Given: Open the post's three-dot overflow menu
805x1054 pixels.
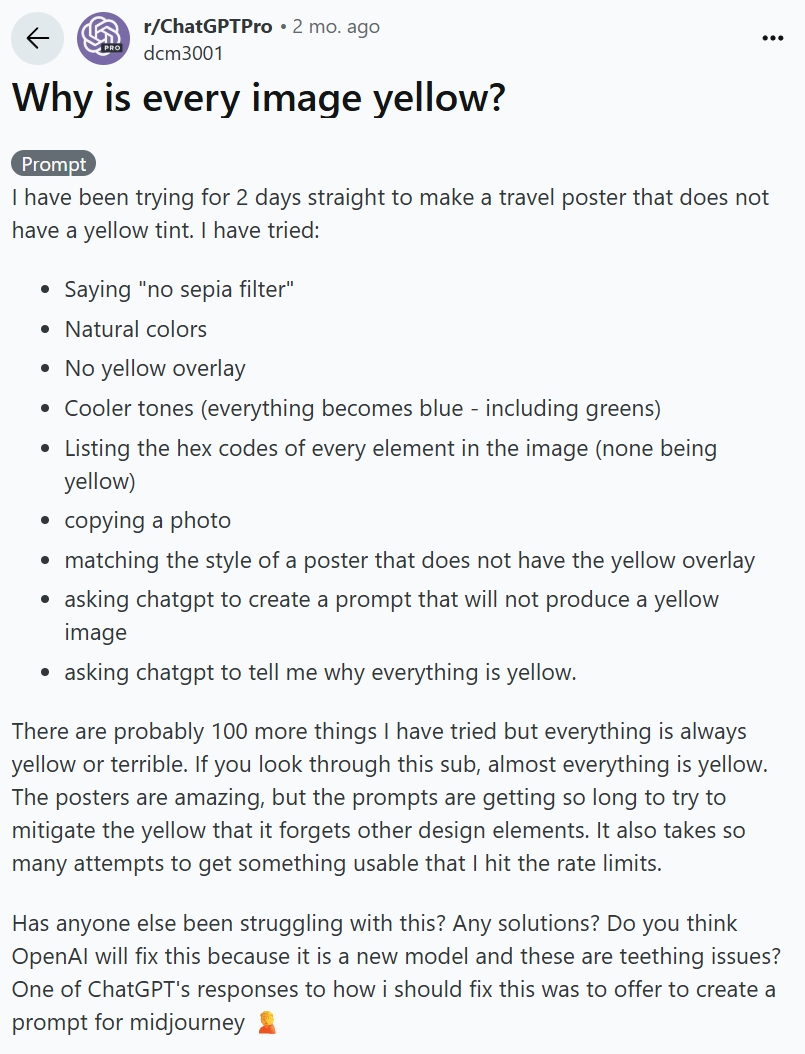Looking at the screenshot, I should [772, 39].
